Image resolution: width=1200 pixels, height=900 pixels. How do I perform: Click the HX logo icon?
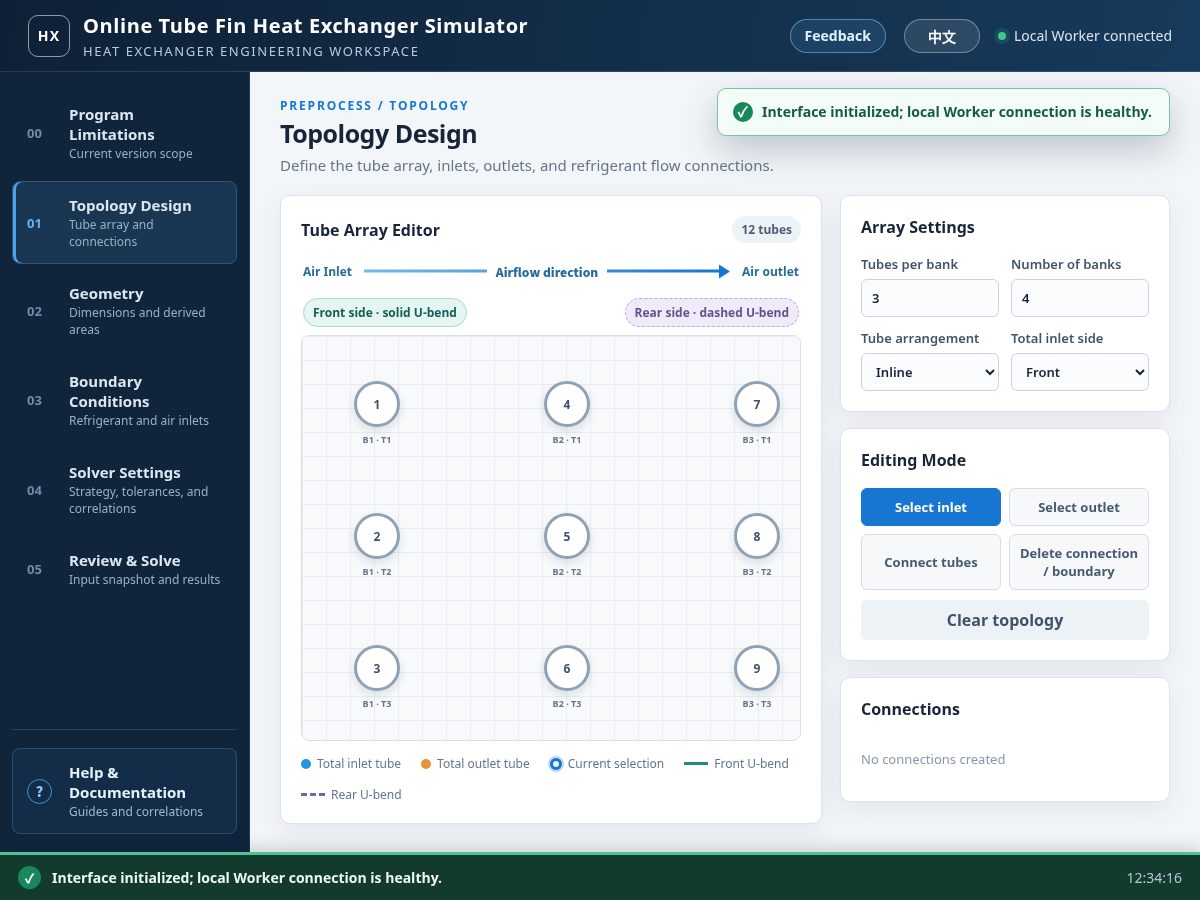49,36
